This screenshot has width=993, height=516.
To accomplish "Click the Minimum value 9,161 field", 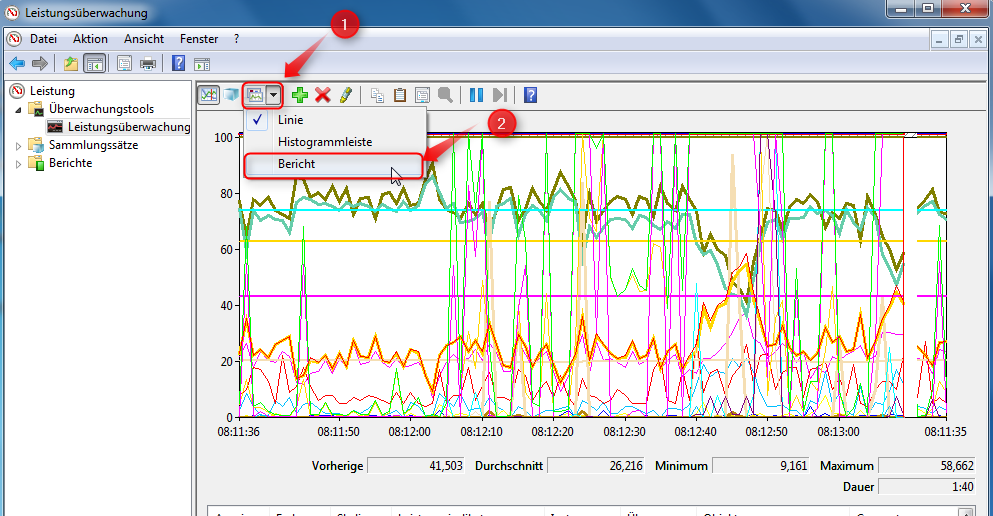I will [x=761, y=466].
